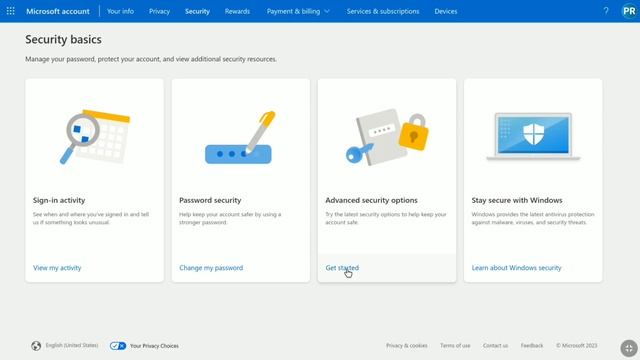The image size is (640, 360).
Task: Open Learn about Windows security link
Action: (516, 268)
